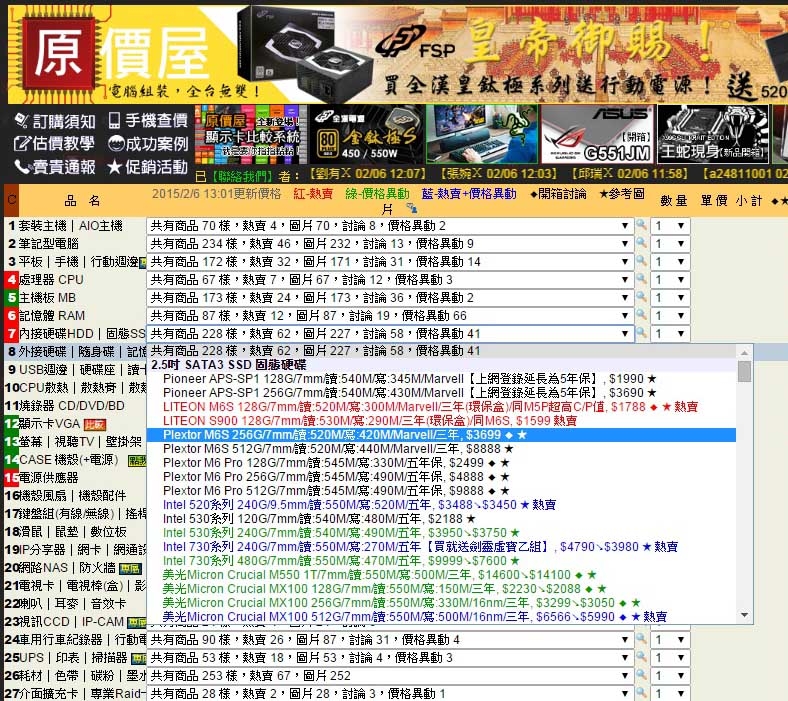Open 估價教學 quote tutorial link
This screenshot has width=788, height=701.
(x=54, y=144)
